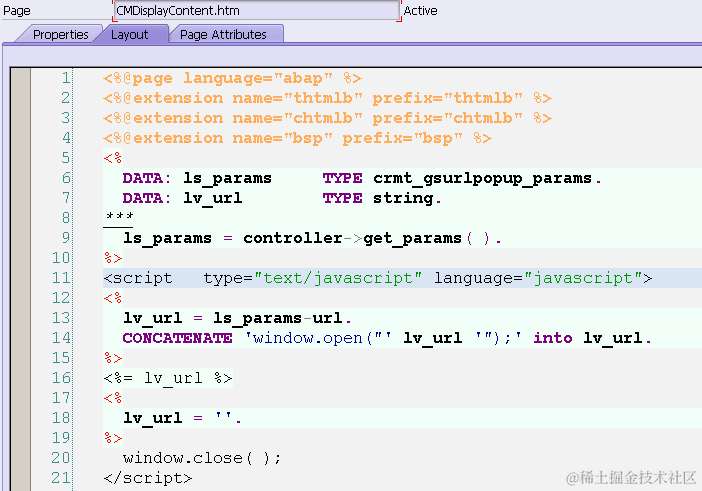
Task: Select the bsp extension line
Action: pos(297,138)
